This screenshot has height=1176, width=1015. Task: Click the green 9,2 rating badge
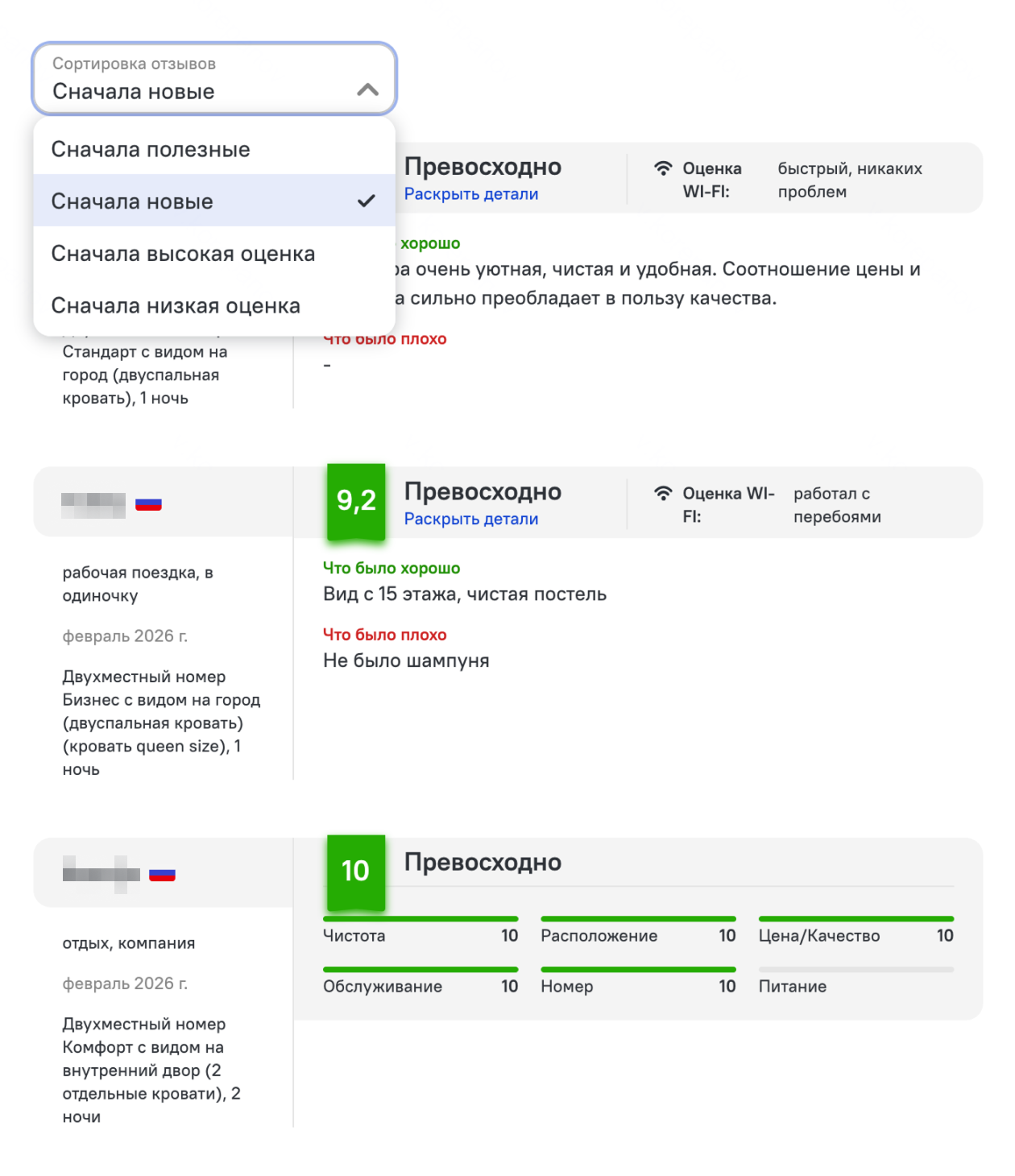pos(355,501)
